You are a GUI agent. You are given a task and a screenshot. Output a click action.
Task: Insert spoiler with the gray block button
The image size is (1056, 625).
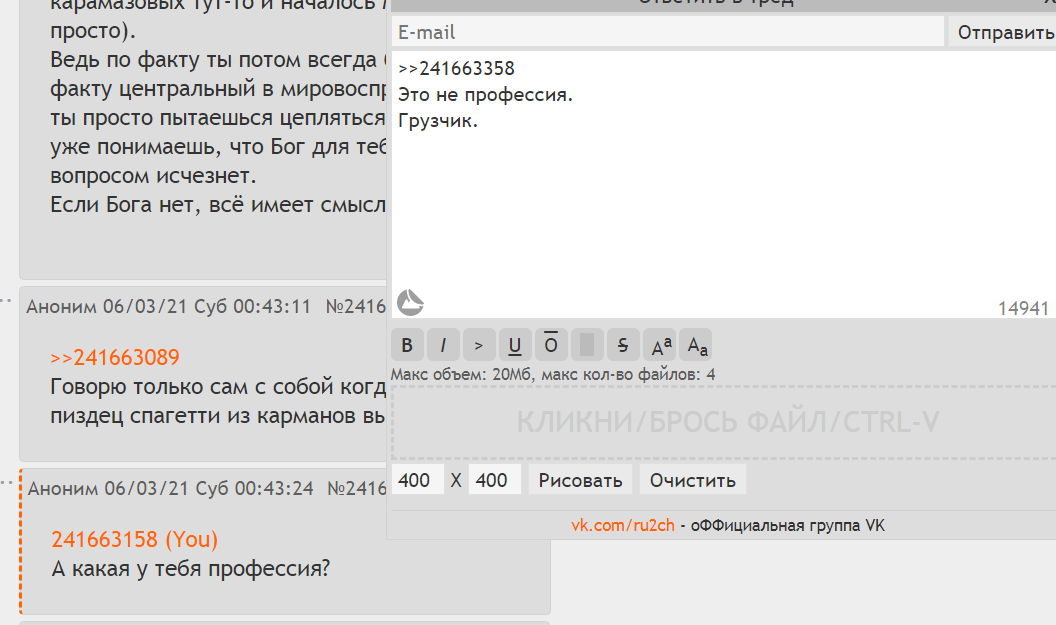tap(587, 346)
